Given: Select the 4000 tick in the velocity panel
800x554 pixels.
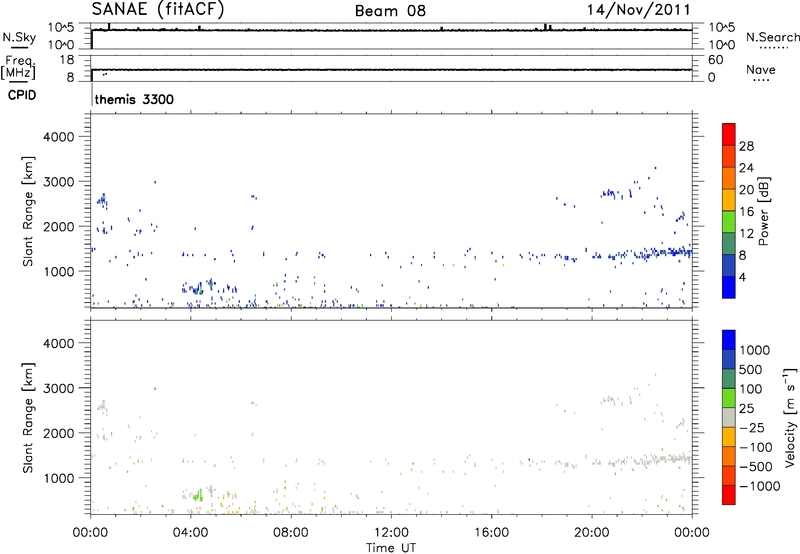Looking at the screenshot, I should click(x=58, y=343).
